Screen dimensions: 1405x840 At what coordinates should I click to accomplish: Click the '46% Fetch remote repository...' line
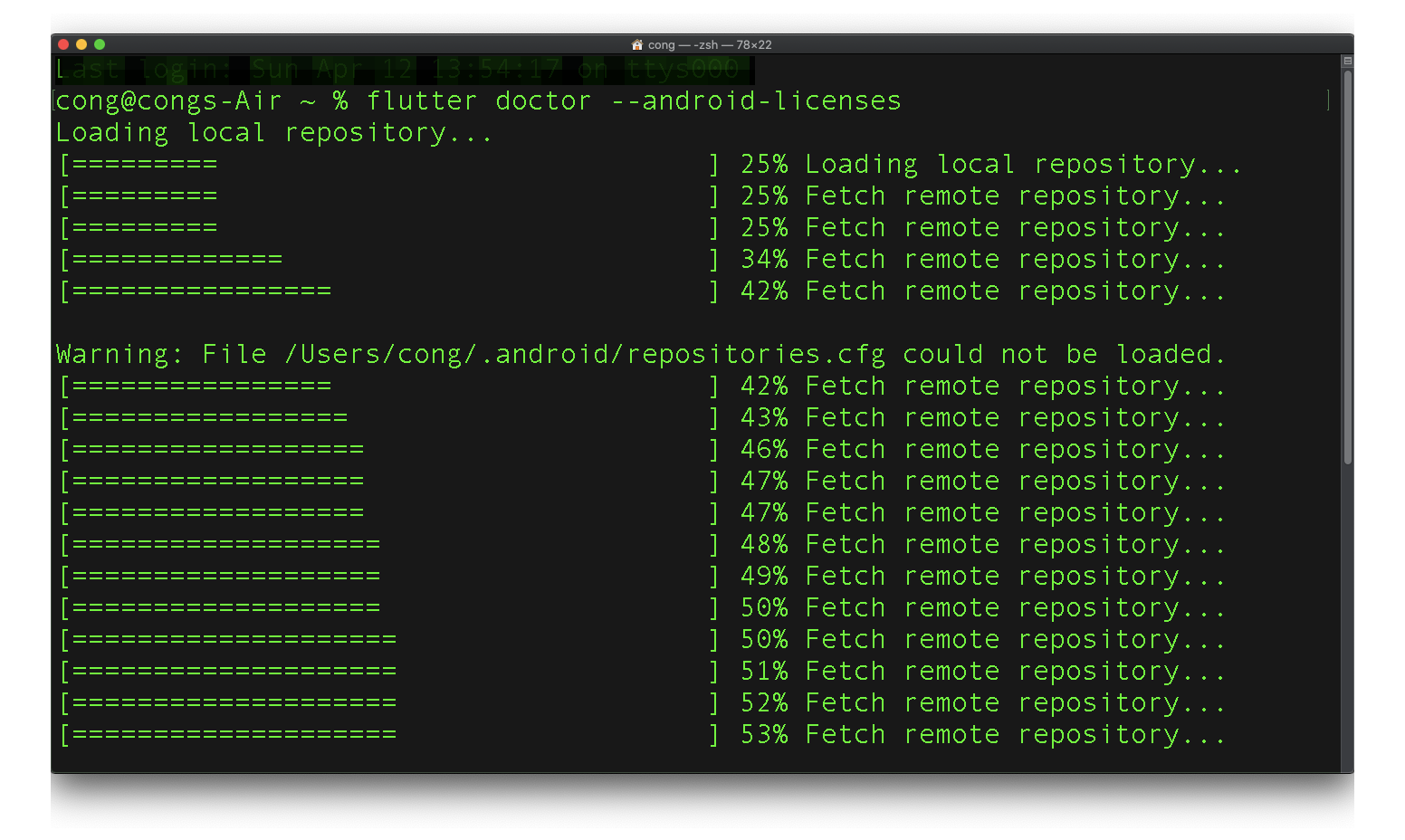(x=982, y=449)
